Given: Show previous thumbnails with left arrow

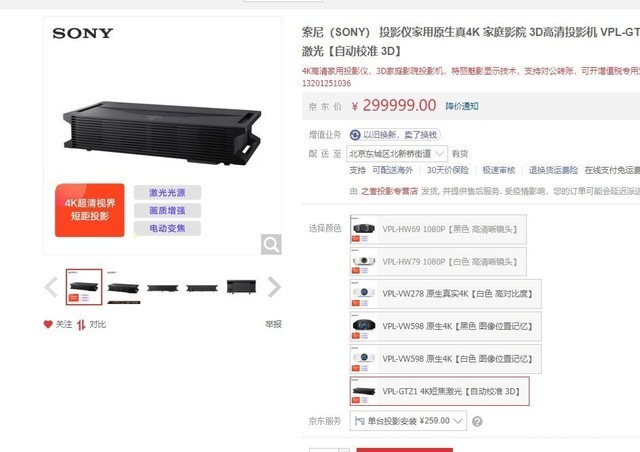Looking at the screenshot, I should pyautogui.click(x=51, y=287).
